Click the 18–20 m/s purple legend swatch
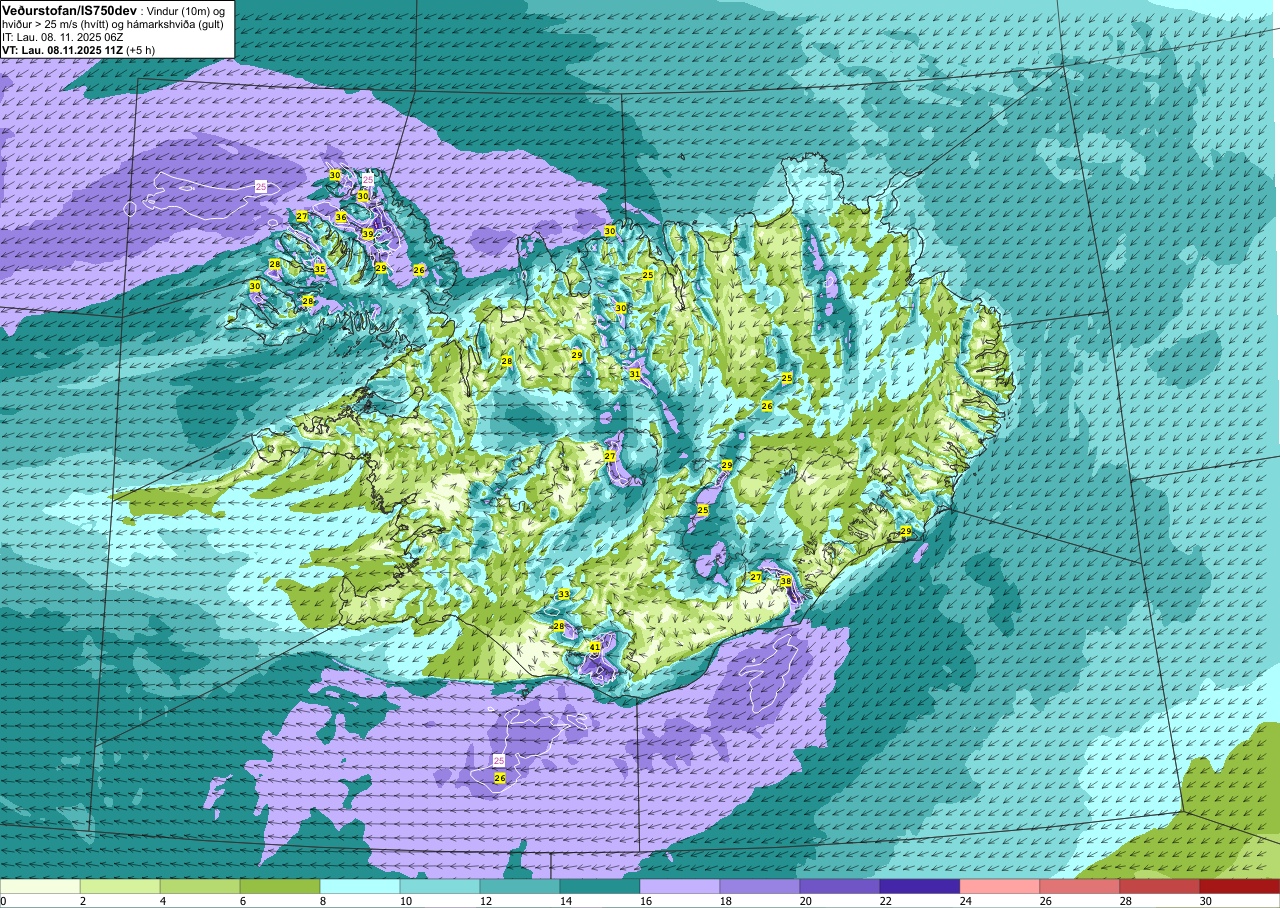Image resolution: width=1280 pixels, height=908 pixels. pos(760,886)
